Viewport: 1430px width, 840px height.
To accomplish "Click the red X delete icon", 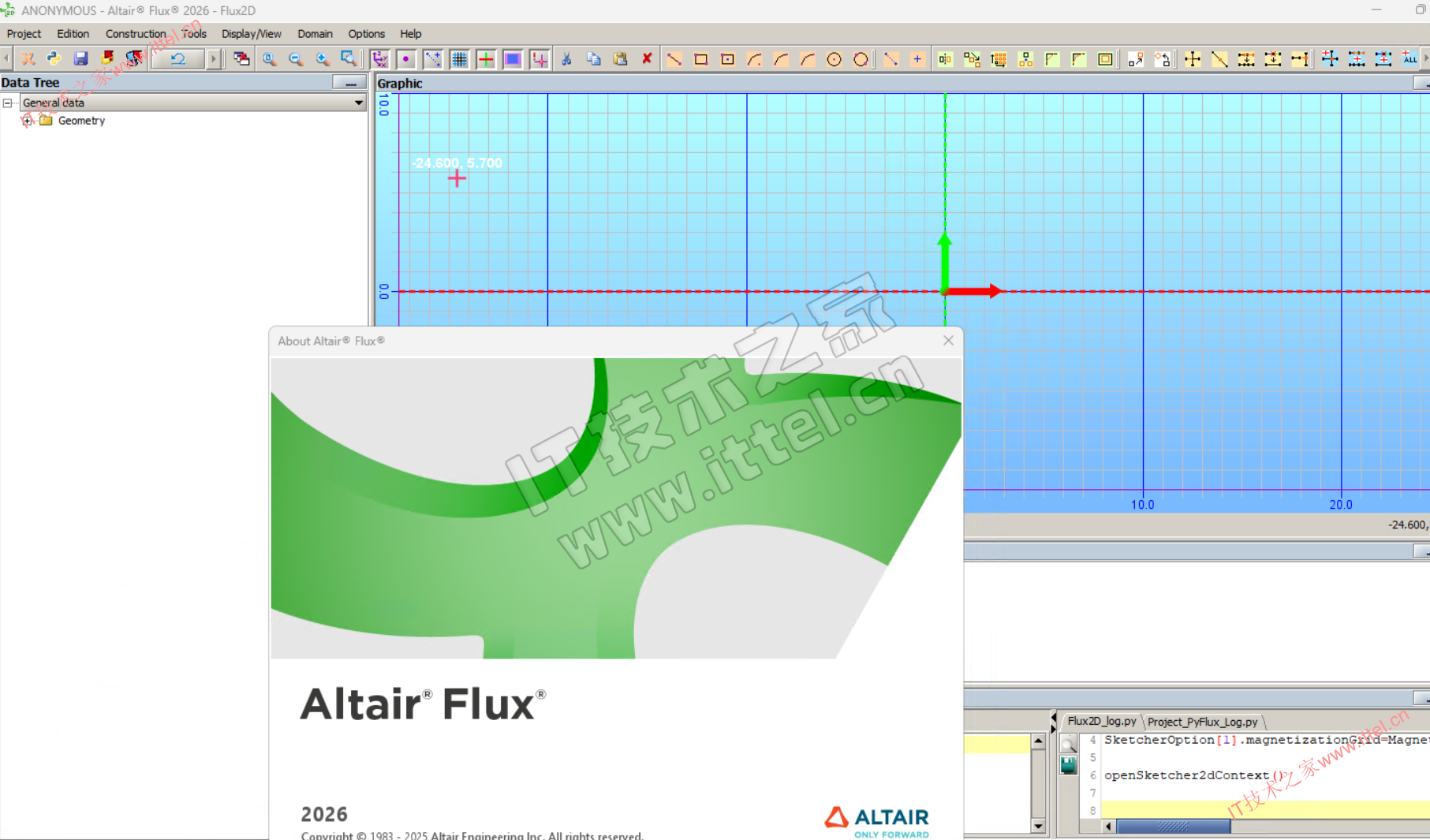I will click(647, 58).
